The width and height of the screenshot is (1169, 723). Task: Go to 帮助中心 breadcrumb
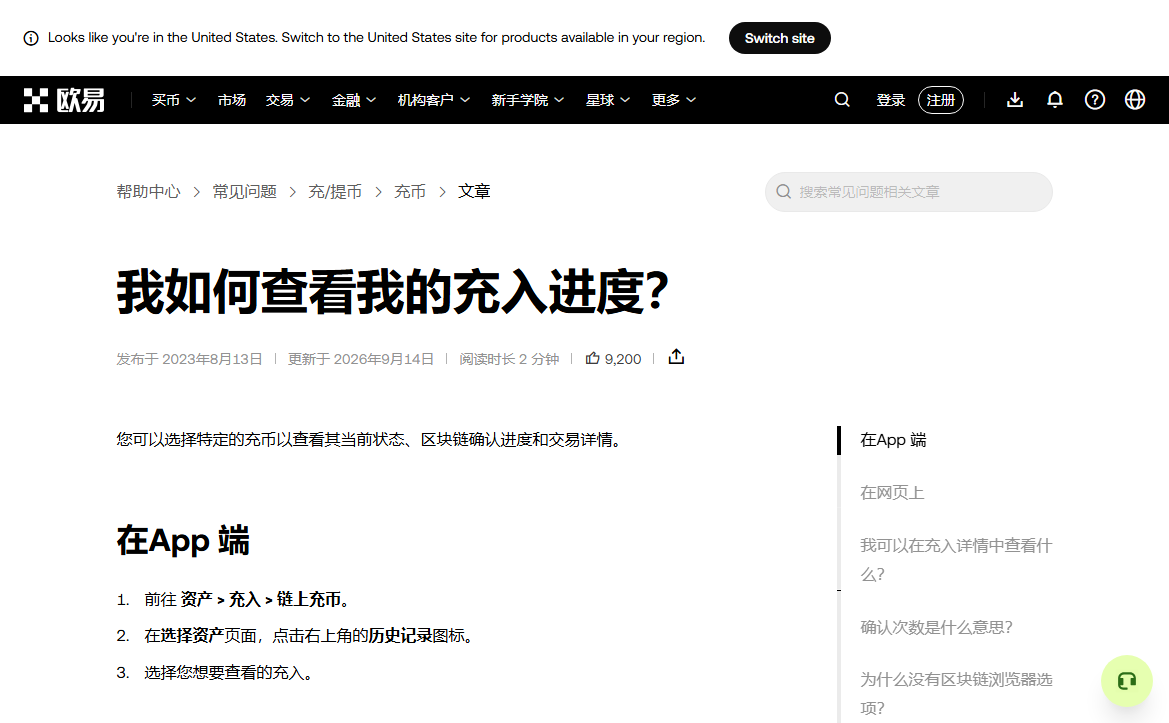coord(148,192)
